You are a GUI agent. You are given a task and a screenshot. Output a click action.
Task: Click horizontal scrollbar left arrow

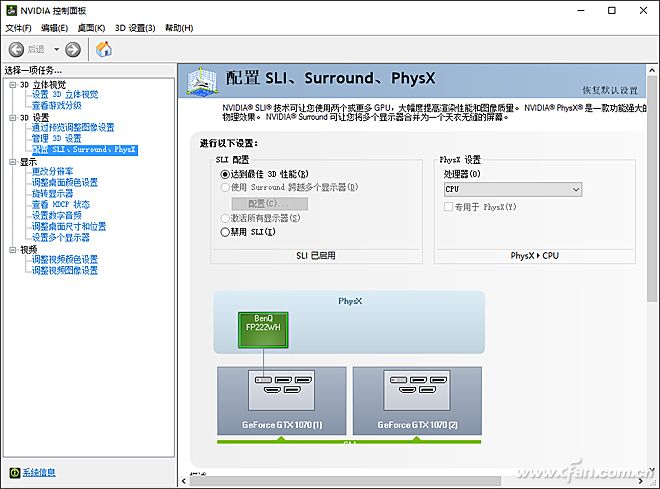[x=184, y=481]
